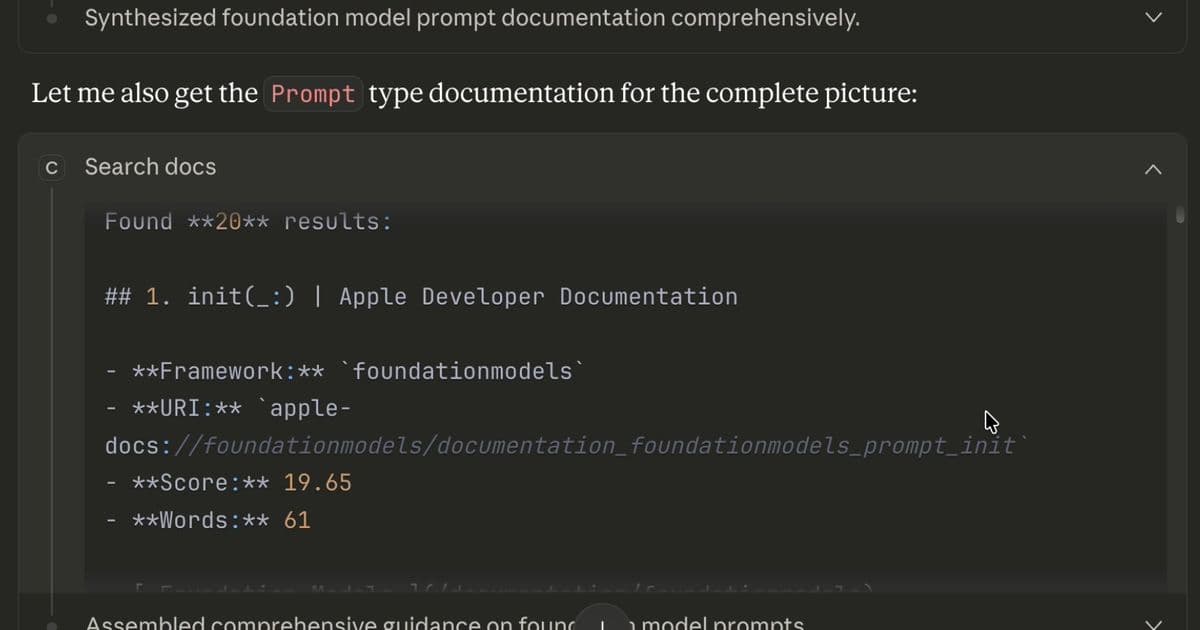Click the bullet dot before Synthesized documentation step
Viewport: 1200px width, 630px height.
(50, 17)
